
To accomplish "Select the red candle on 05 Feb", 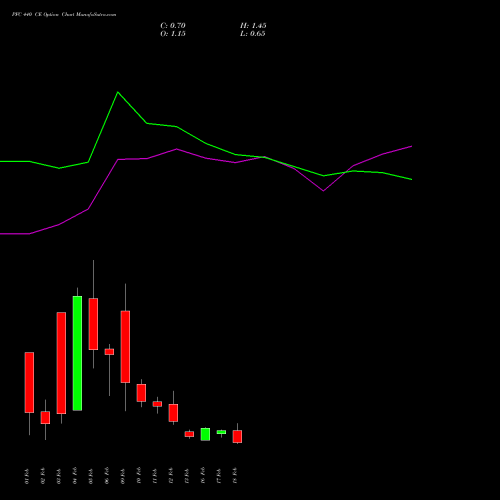I will point(93,324).
